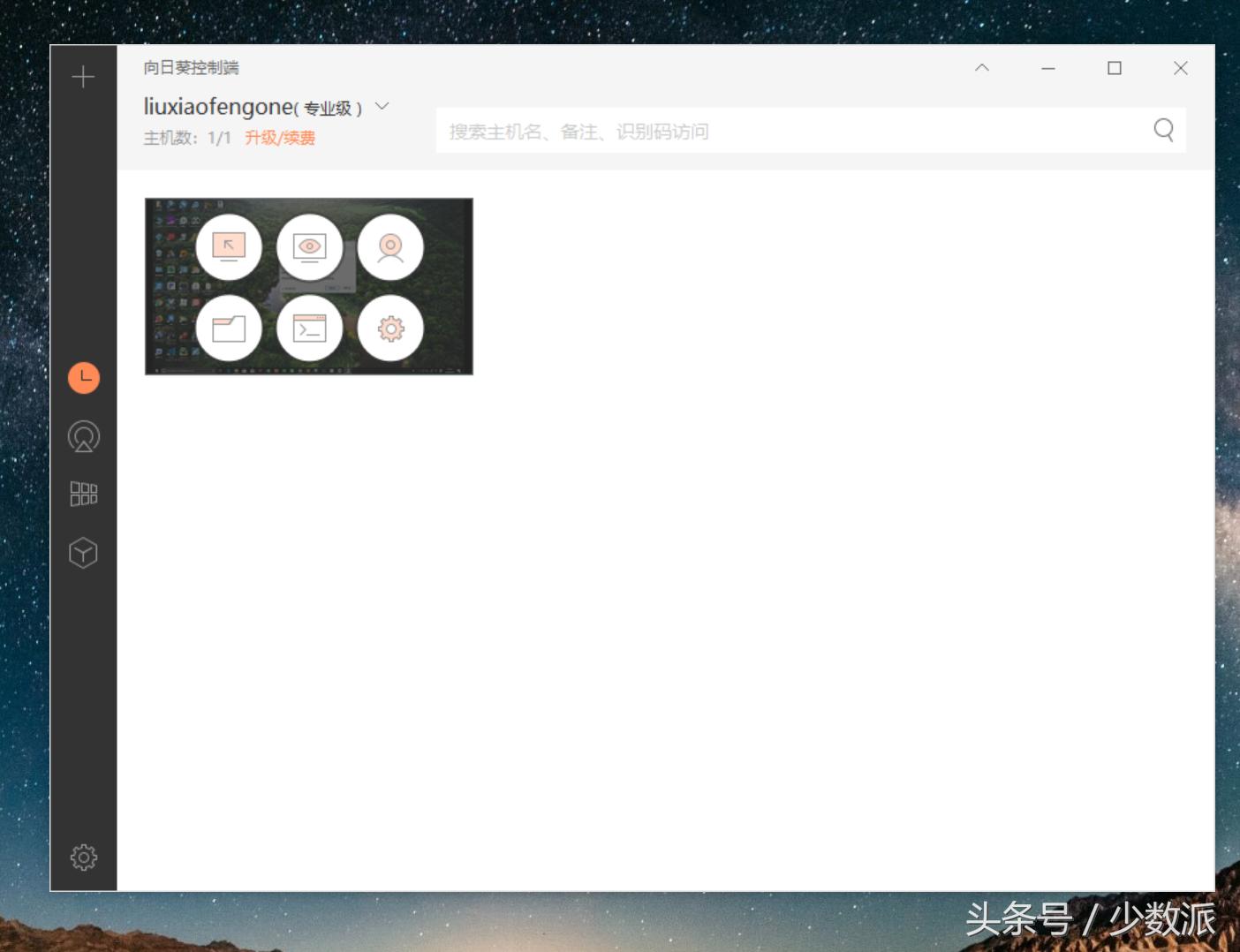Open the cube box sidebar icon
The width and height of the screenshot is (1240, 952).
[x=83, y=553]
